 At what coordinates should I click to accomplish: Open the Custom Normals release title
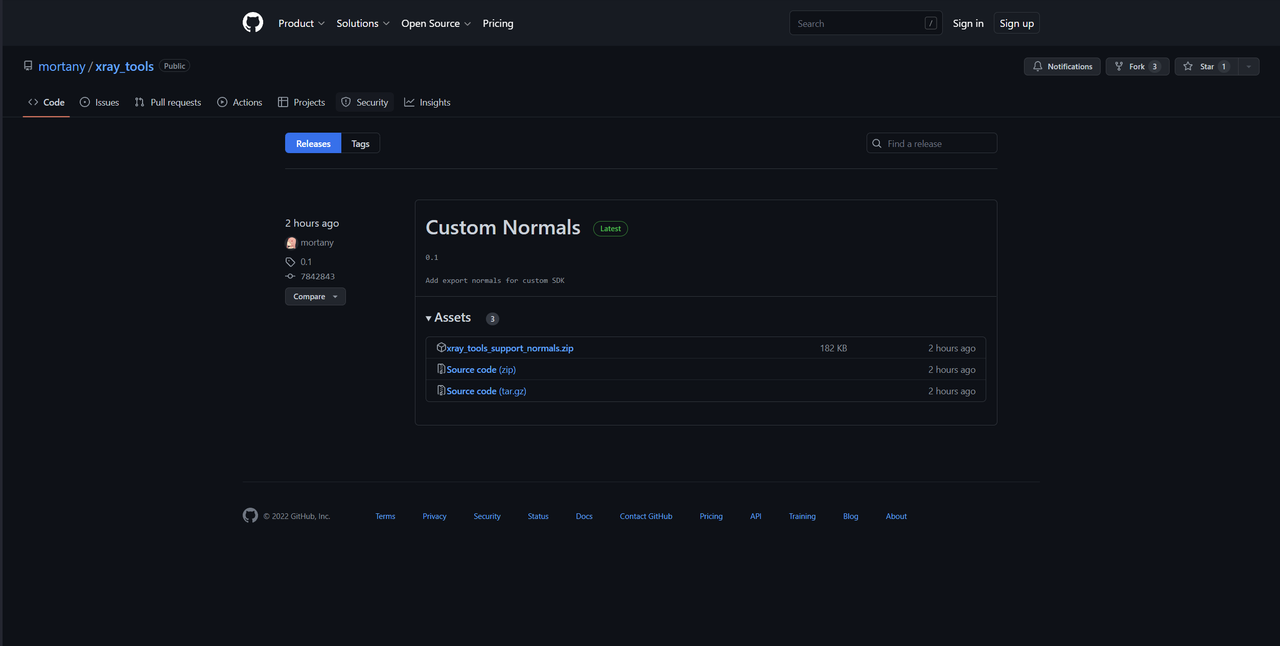(x=503, y=227)
